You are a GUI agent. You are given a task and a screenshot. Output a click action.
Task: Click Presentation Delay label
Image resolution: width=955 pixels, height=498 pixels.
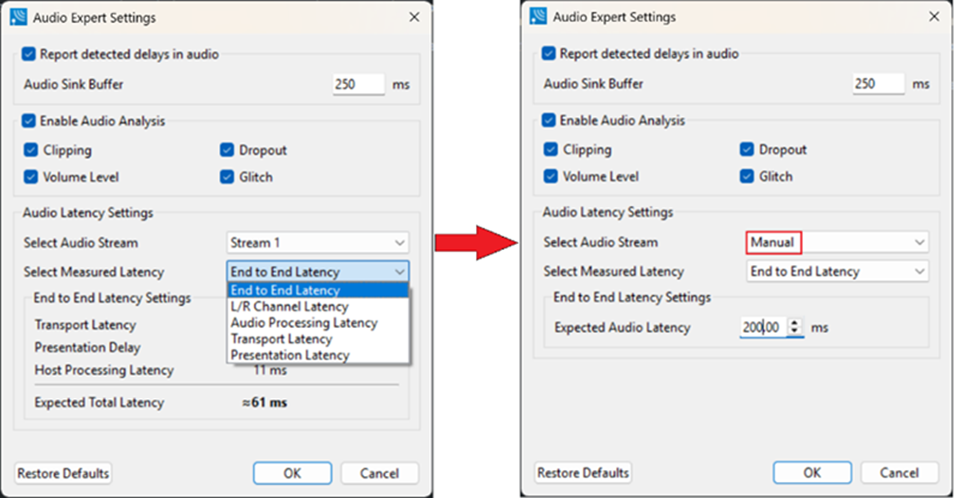(87, 348)
